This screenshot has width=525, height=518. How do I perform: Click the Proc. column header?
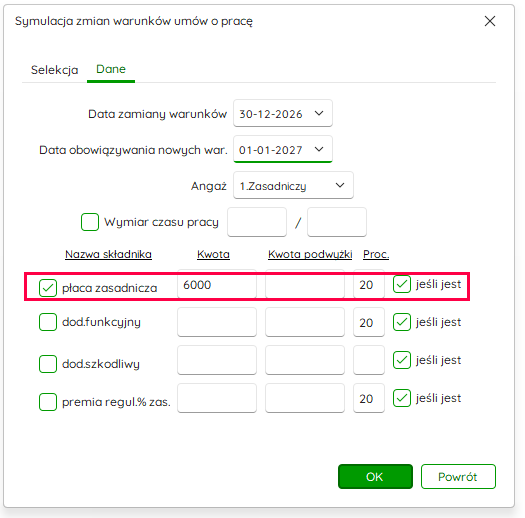(x=376, y=254)
